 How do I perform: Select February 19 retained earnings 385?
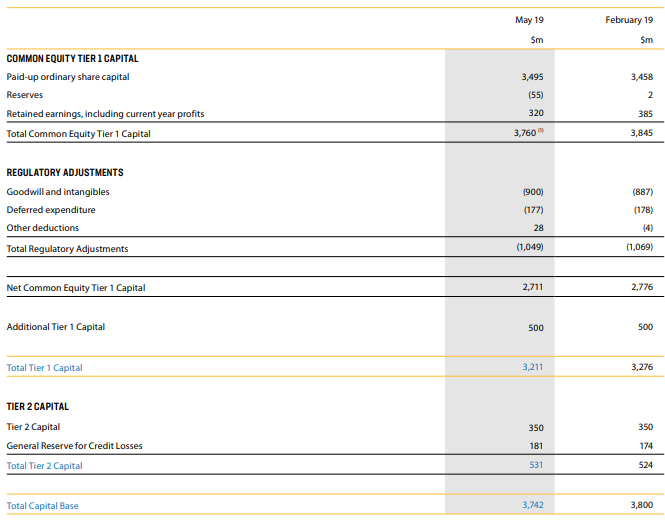tap(645, 114)
